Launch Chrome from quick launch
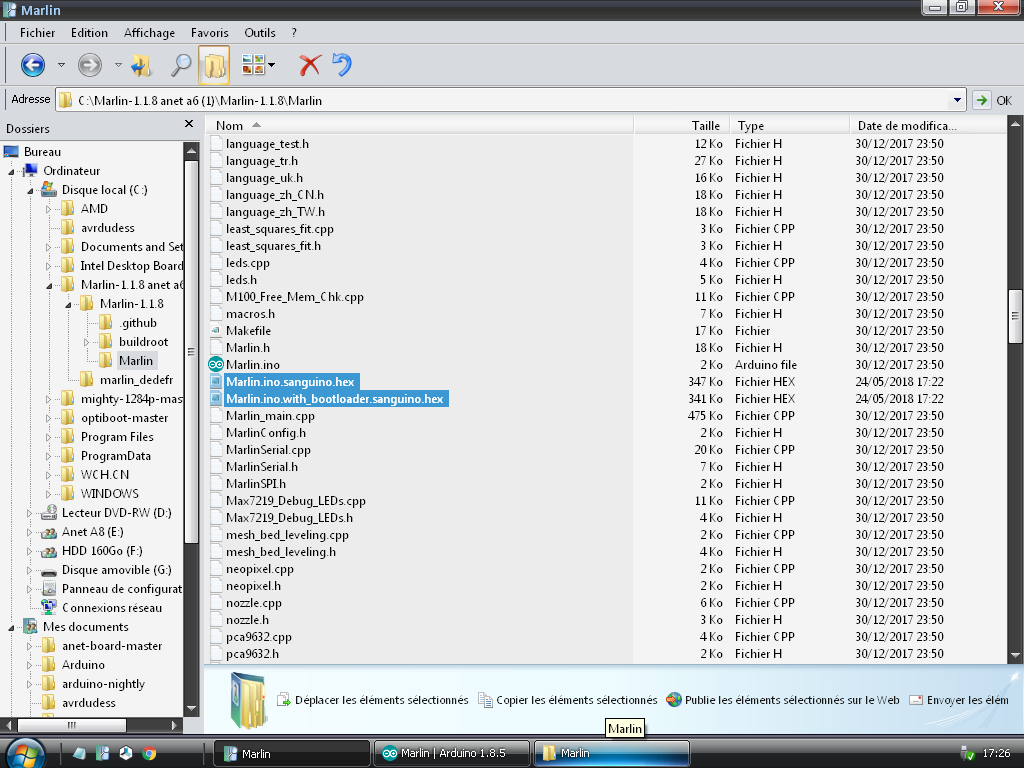The width and height of the screenshot is (1024, 768). click(x=150, y=753)
